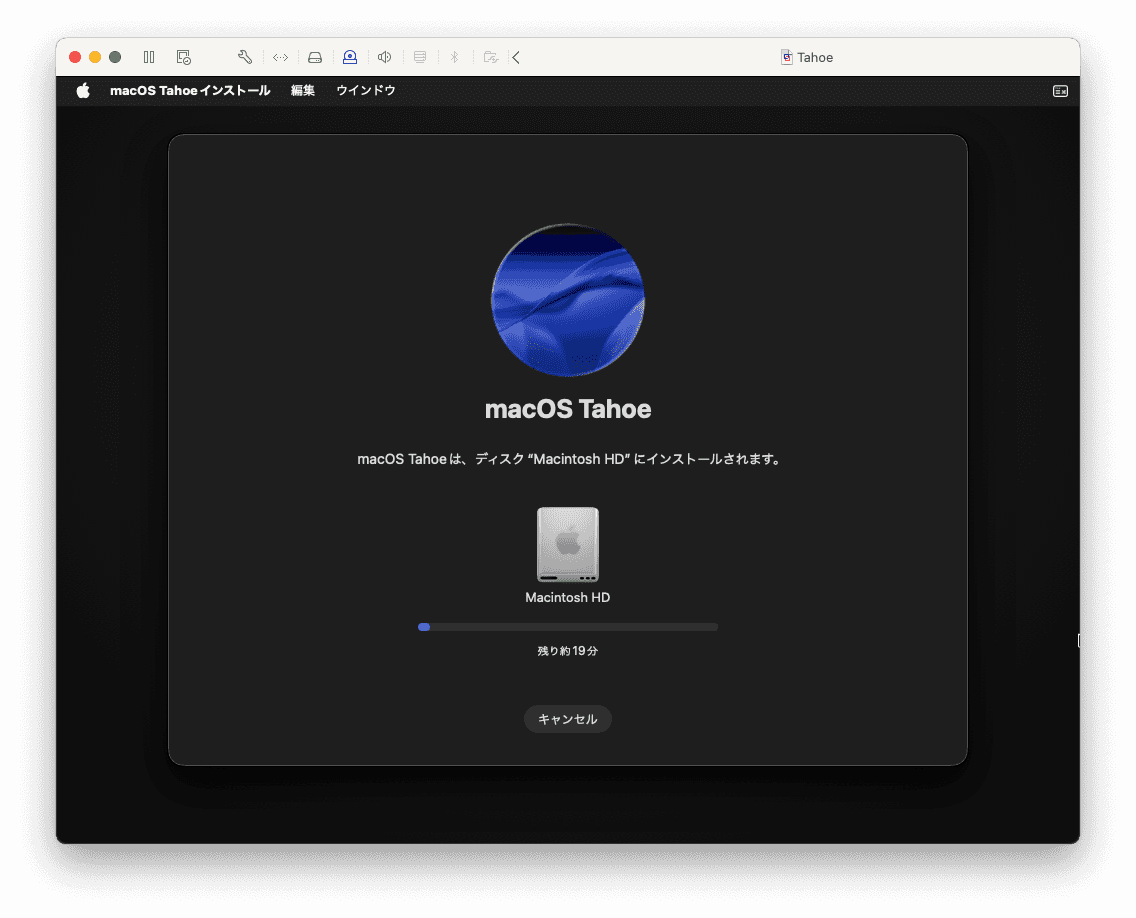Click the input source menu bar icon
The image size is (1136, 918).
pos(1060,91)
